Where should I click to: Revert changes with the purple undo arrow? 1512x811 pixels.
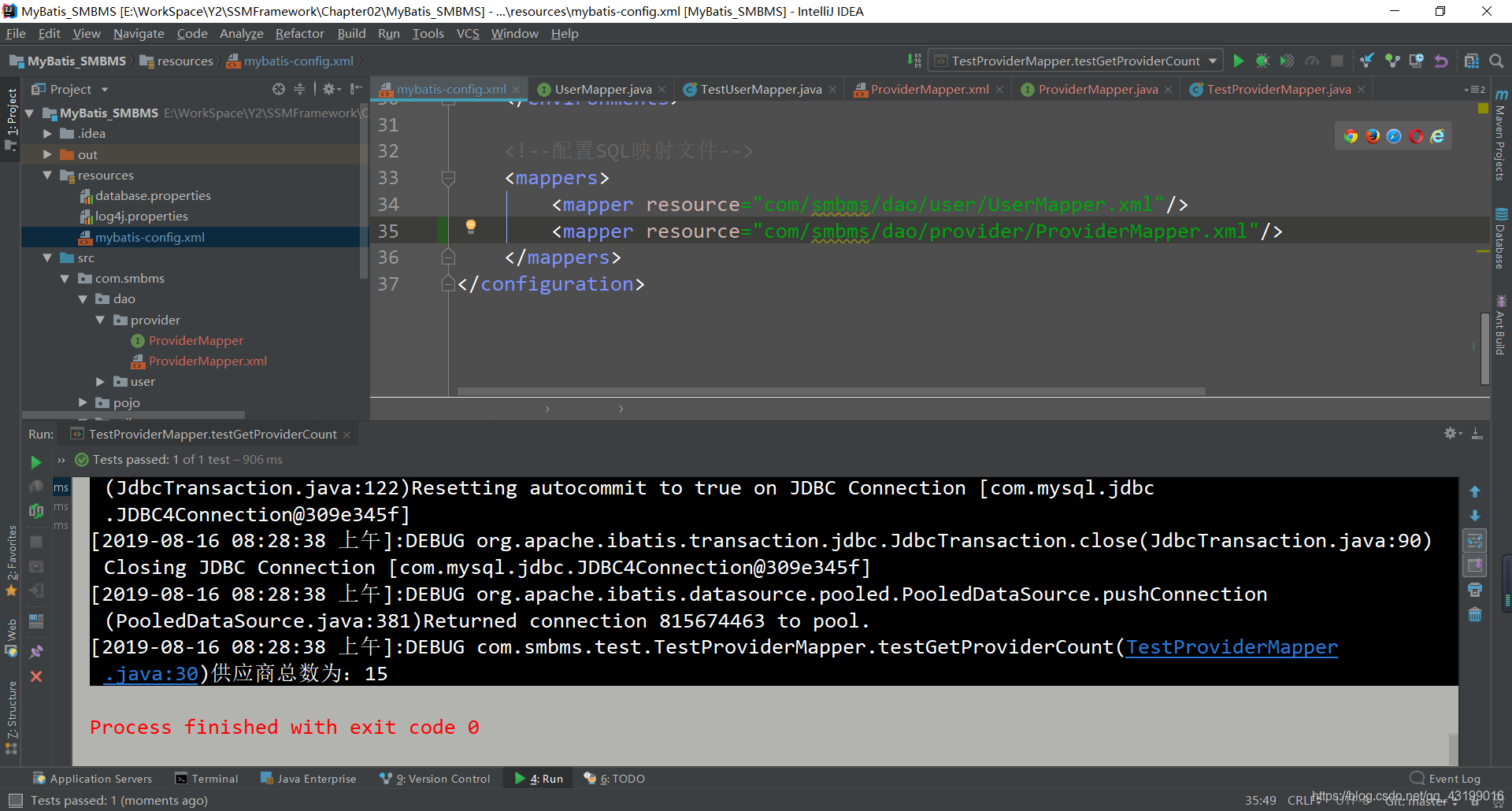(1441, 61)
